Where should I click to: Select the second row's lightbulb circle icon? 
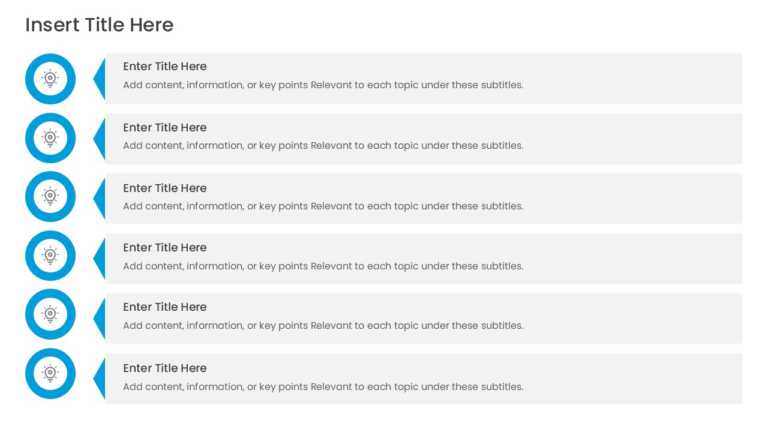[x=50, y=138]
